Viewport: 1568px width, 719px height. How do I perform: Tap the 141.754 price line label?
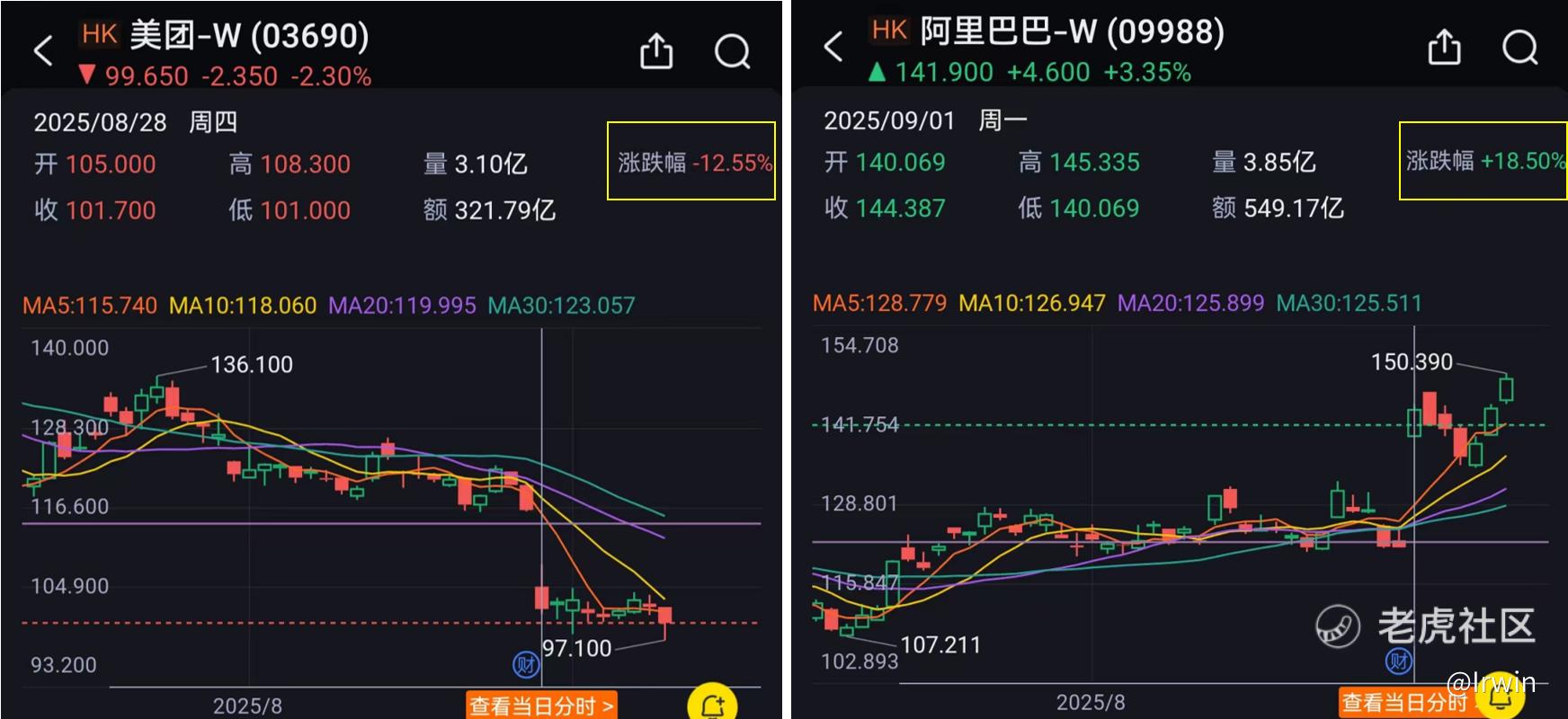pos(860,425)
